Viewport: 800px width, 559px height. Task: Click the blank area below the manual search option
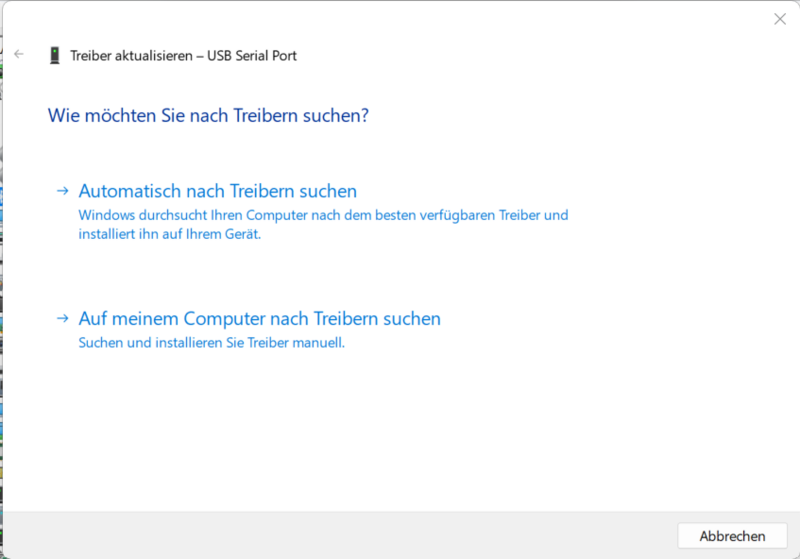[x=400, y=430]
